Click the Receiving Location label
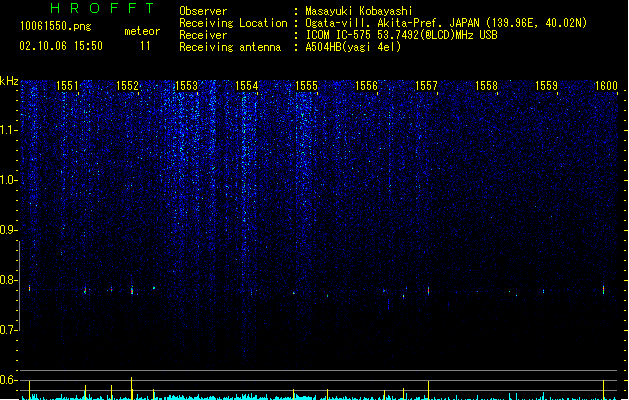The image size is (629, 400). point(233,23)
